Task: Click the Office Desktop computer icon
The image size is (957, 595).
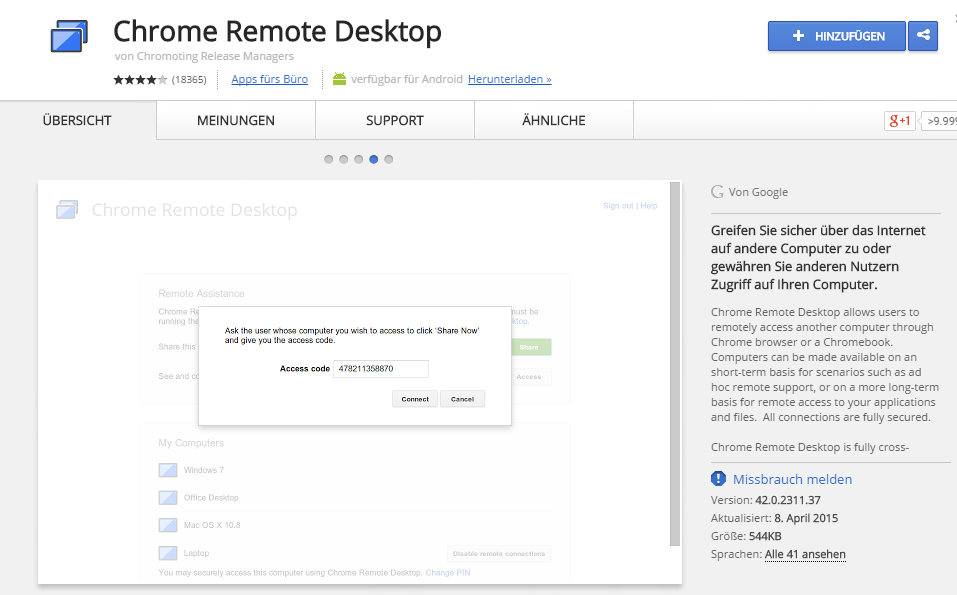Action: pos(168,497)
